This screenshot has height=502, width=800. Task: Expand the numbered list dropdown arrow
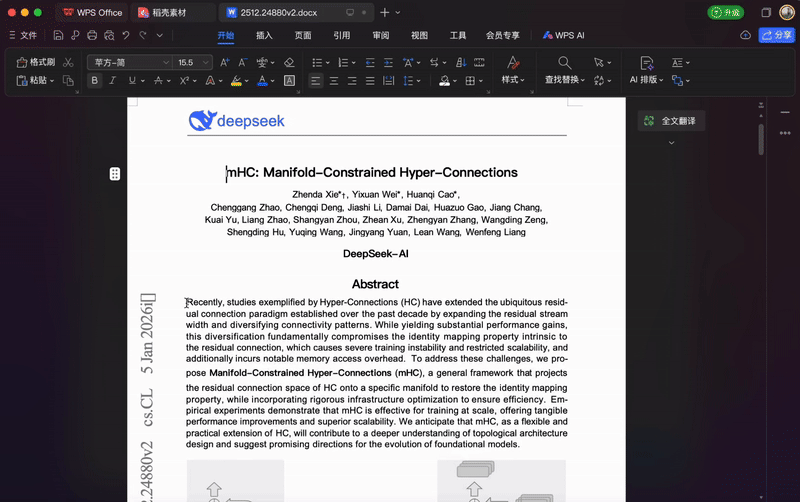point(353,63)
